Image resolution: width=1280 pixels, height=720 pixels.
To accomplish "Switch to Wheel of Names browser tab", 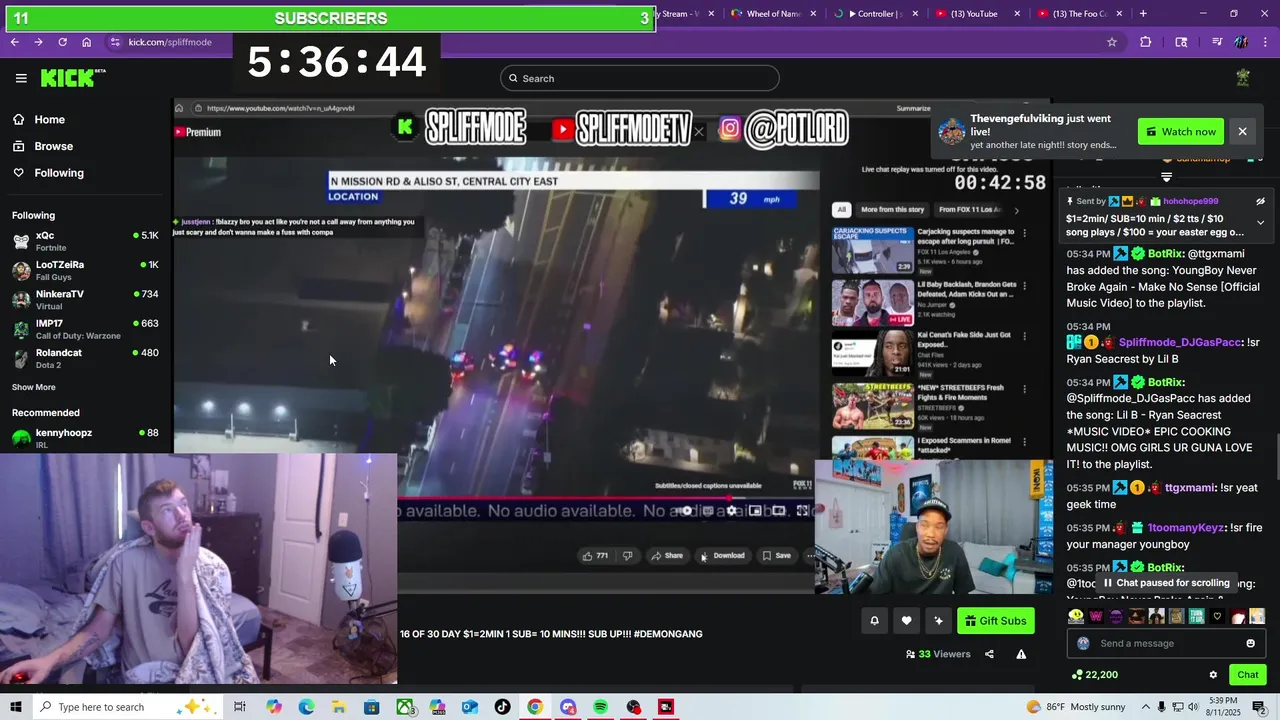I will pyautogui.click(x=773, y=14).
